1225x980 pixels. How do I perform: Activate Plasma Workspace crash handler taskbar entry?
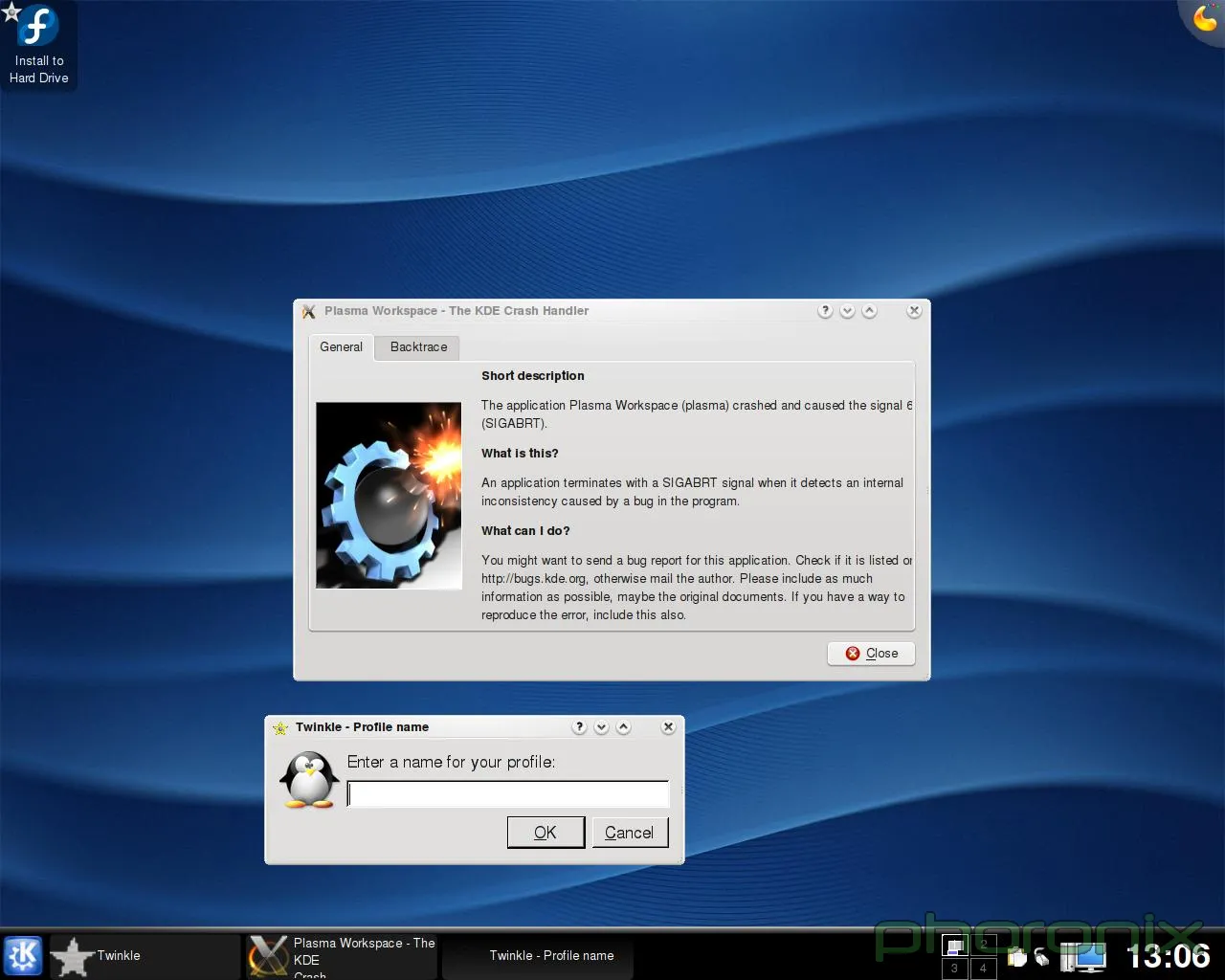coord(343,955)
